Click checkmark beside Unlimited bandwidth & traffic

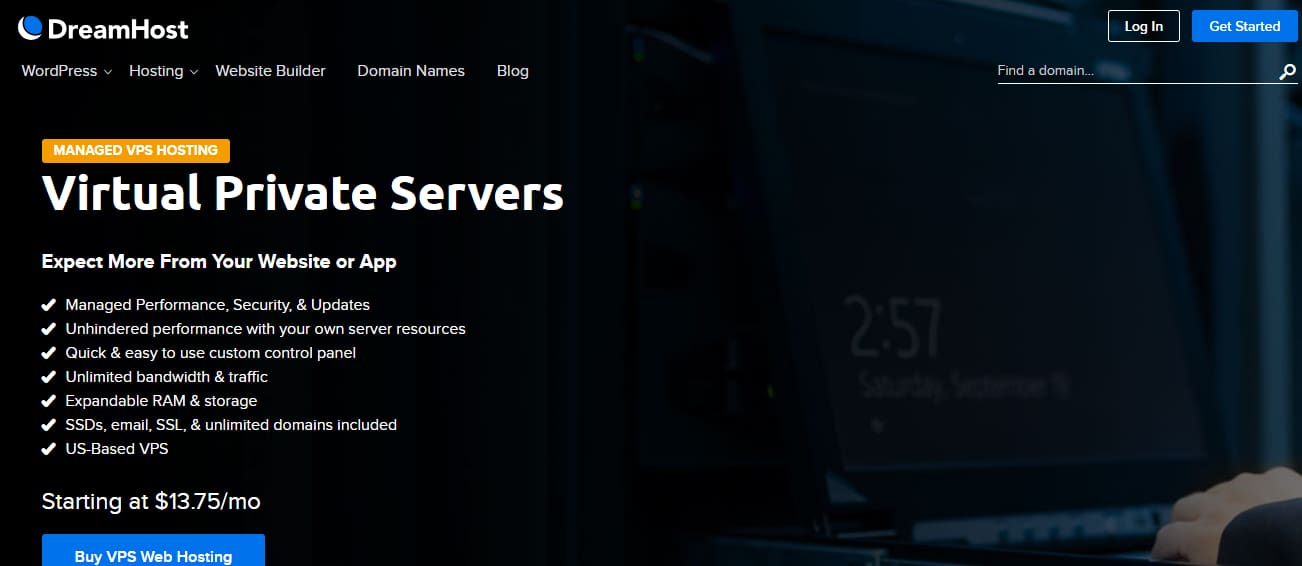click(x=48, y=377)
